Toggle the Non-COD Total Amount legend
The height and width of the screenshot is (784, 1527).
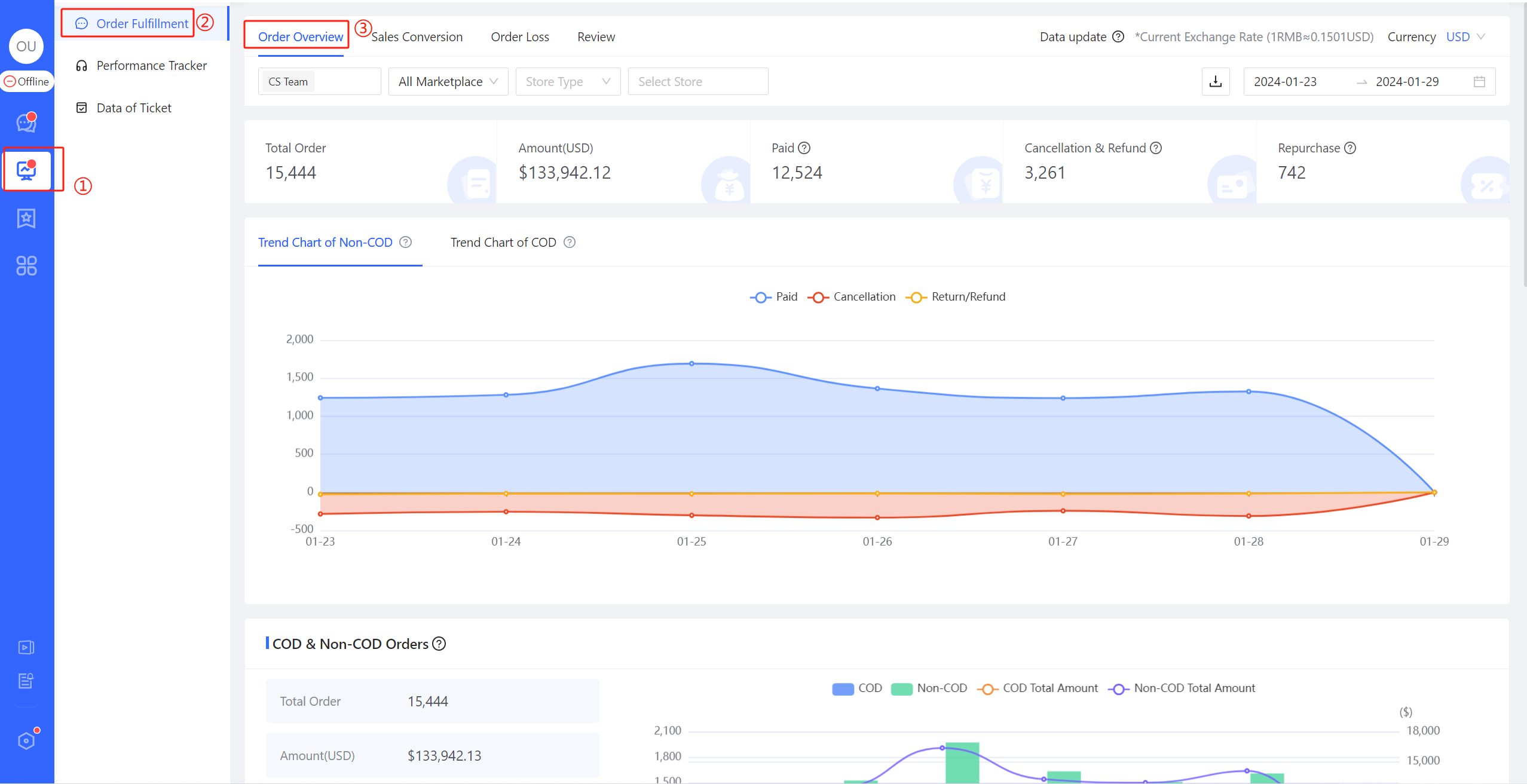pyautogui.click(x=1182, y=688)
